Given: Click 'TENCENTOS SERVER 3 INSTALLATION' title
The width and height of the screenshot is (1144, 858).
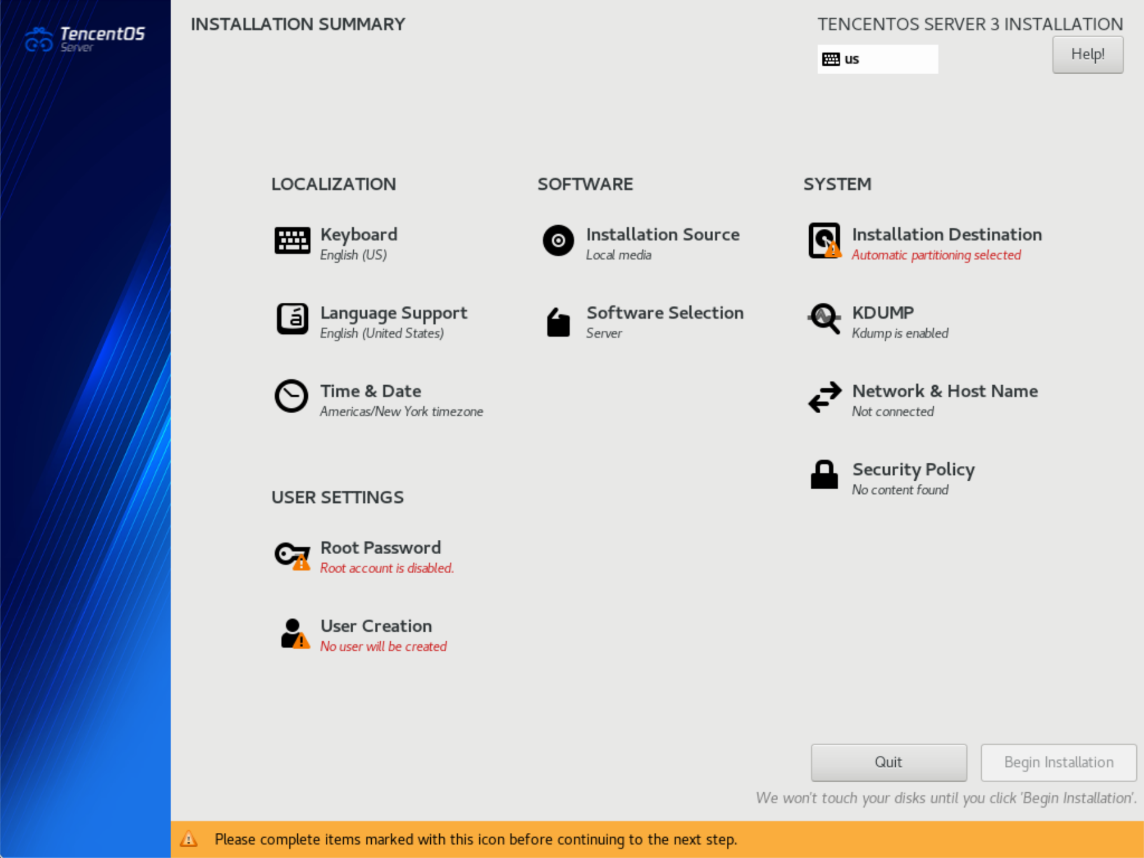Looking at the screenshot, I should (x=970, y=24).
